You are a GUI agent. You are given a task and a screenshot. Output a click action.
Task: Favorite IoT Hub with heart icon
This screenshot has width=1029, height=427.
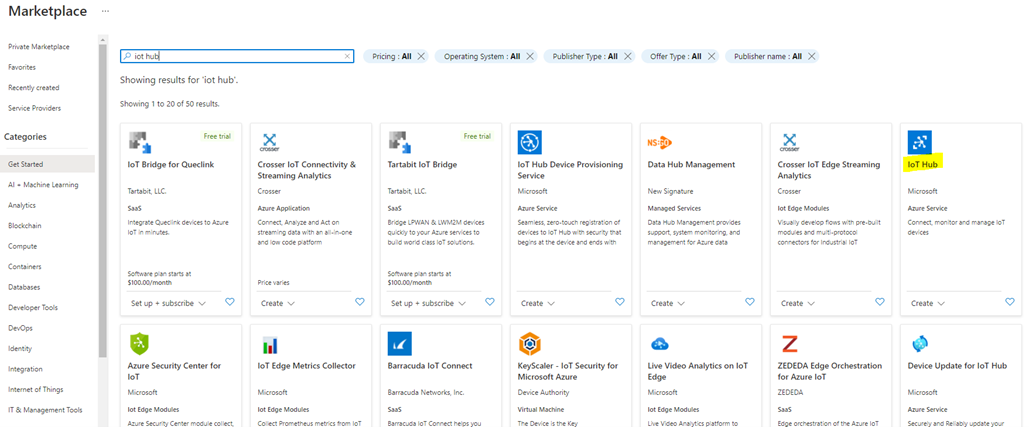click(1009, 302)
